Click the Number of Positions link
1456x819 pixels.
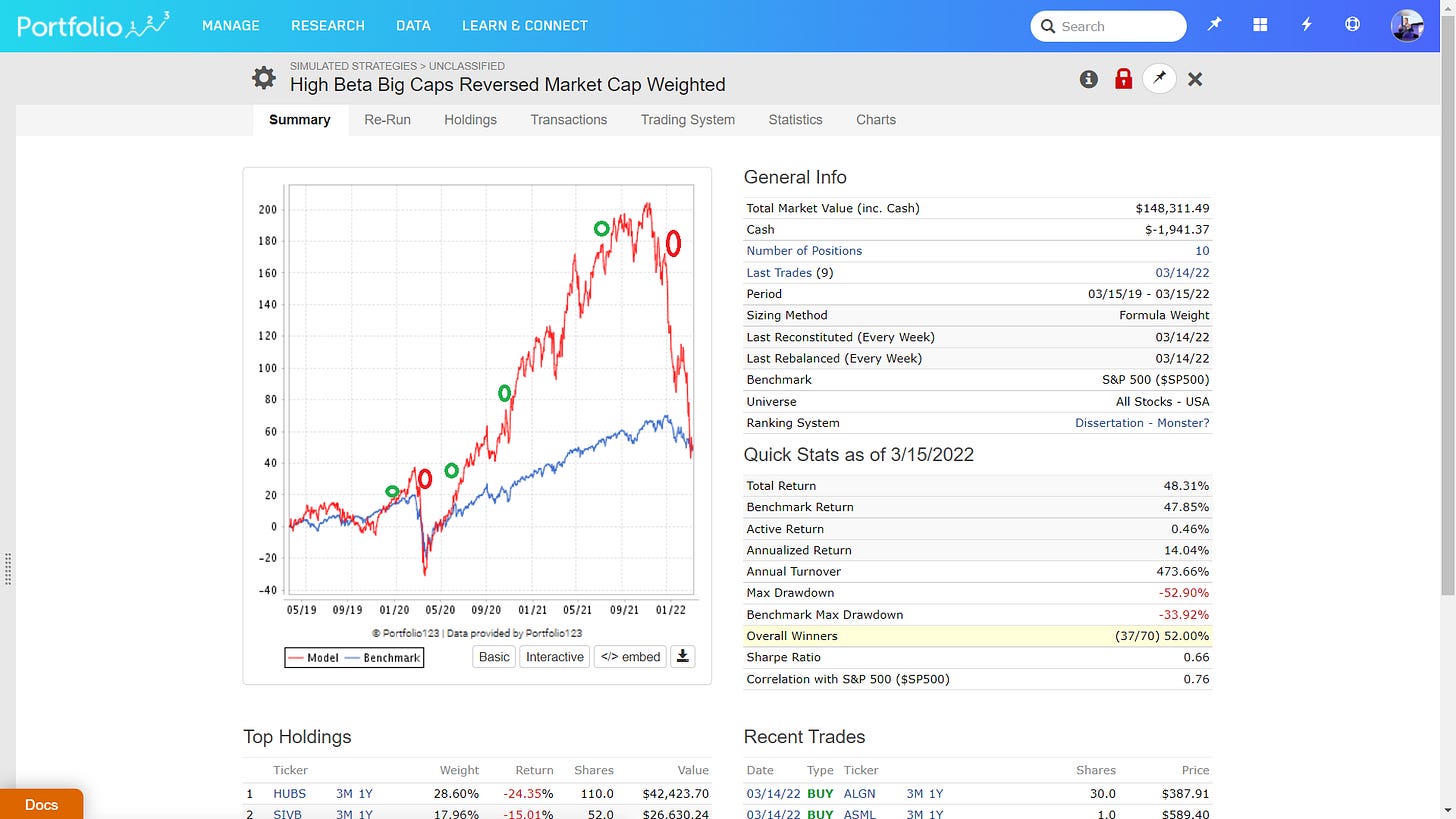(x=804, y=251)
